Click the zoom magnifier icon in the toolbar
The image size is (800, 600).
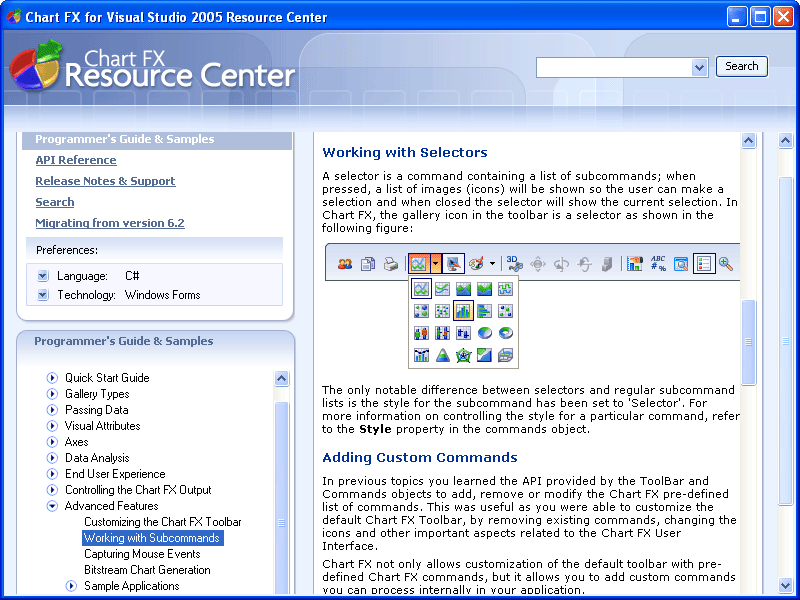click(x=726, y=264)
